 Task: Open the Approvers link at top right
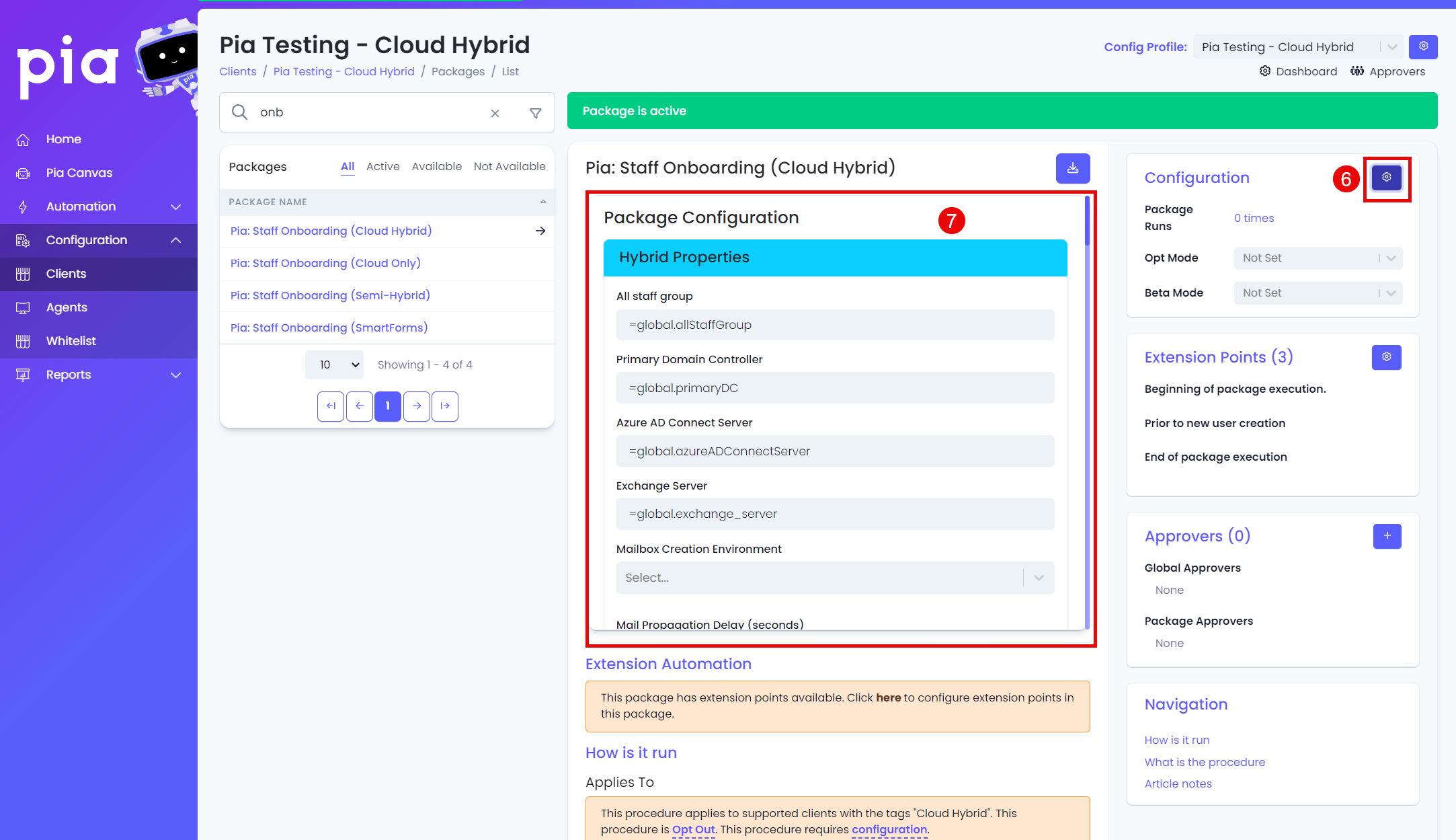pyautogui.click(x=1388, y=71)
